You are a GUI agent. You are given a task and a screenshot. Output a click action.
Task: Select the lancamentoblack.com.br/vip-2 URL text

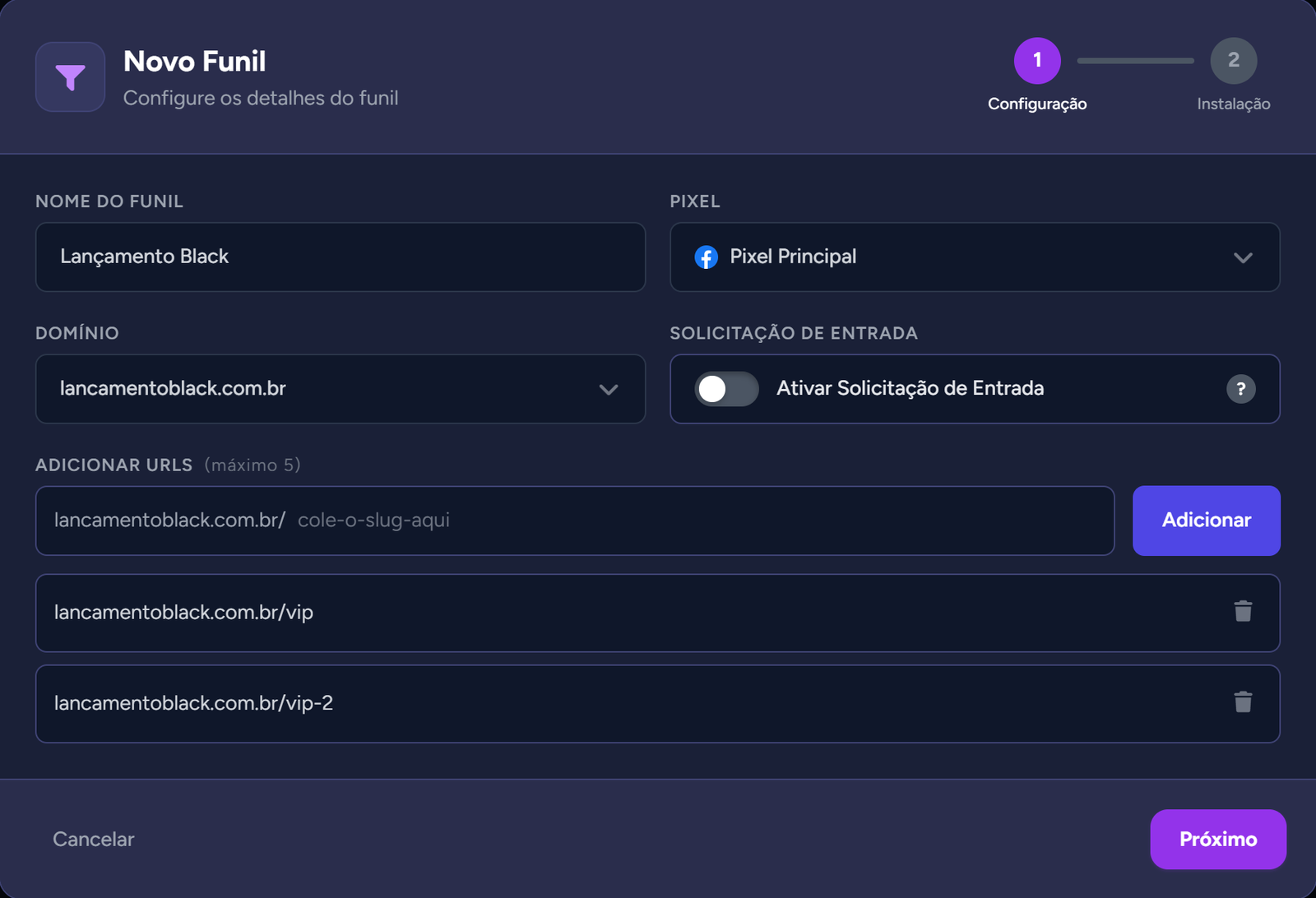193,703
